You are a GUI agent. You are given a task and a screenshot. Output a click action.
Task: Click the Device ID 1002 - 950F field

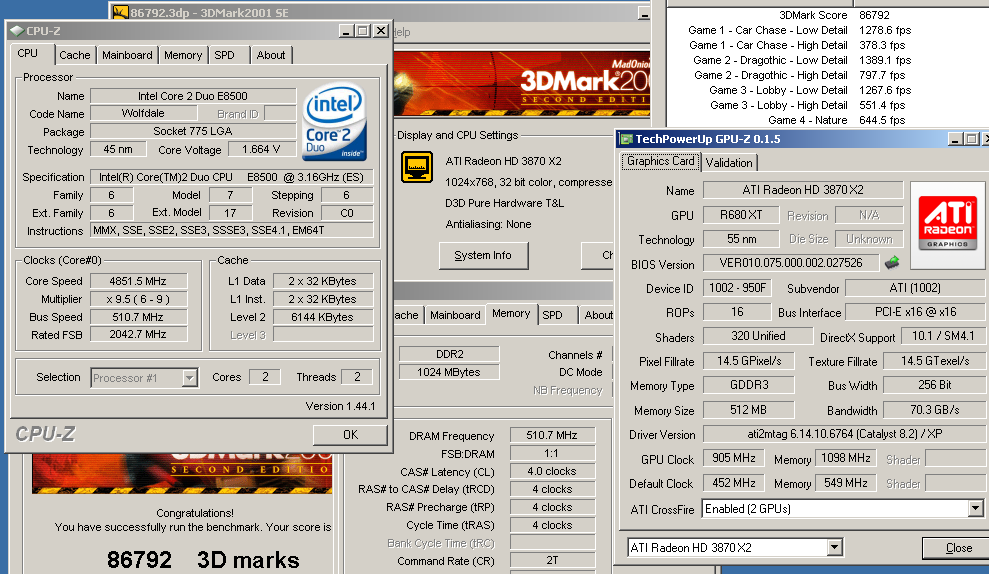click(737, 288)
